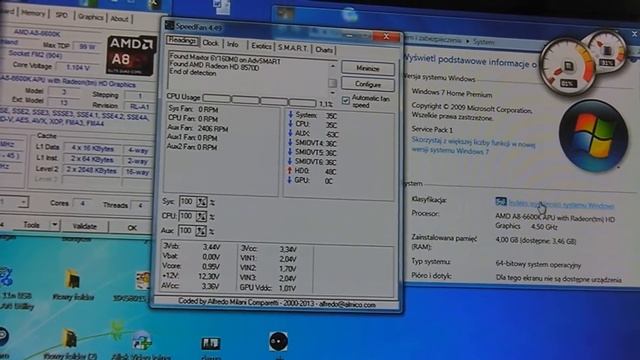The image size is (640, 360).
Task: Click the Aux Fan 2406 RPM reading
Action: point(198,128)
